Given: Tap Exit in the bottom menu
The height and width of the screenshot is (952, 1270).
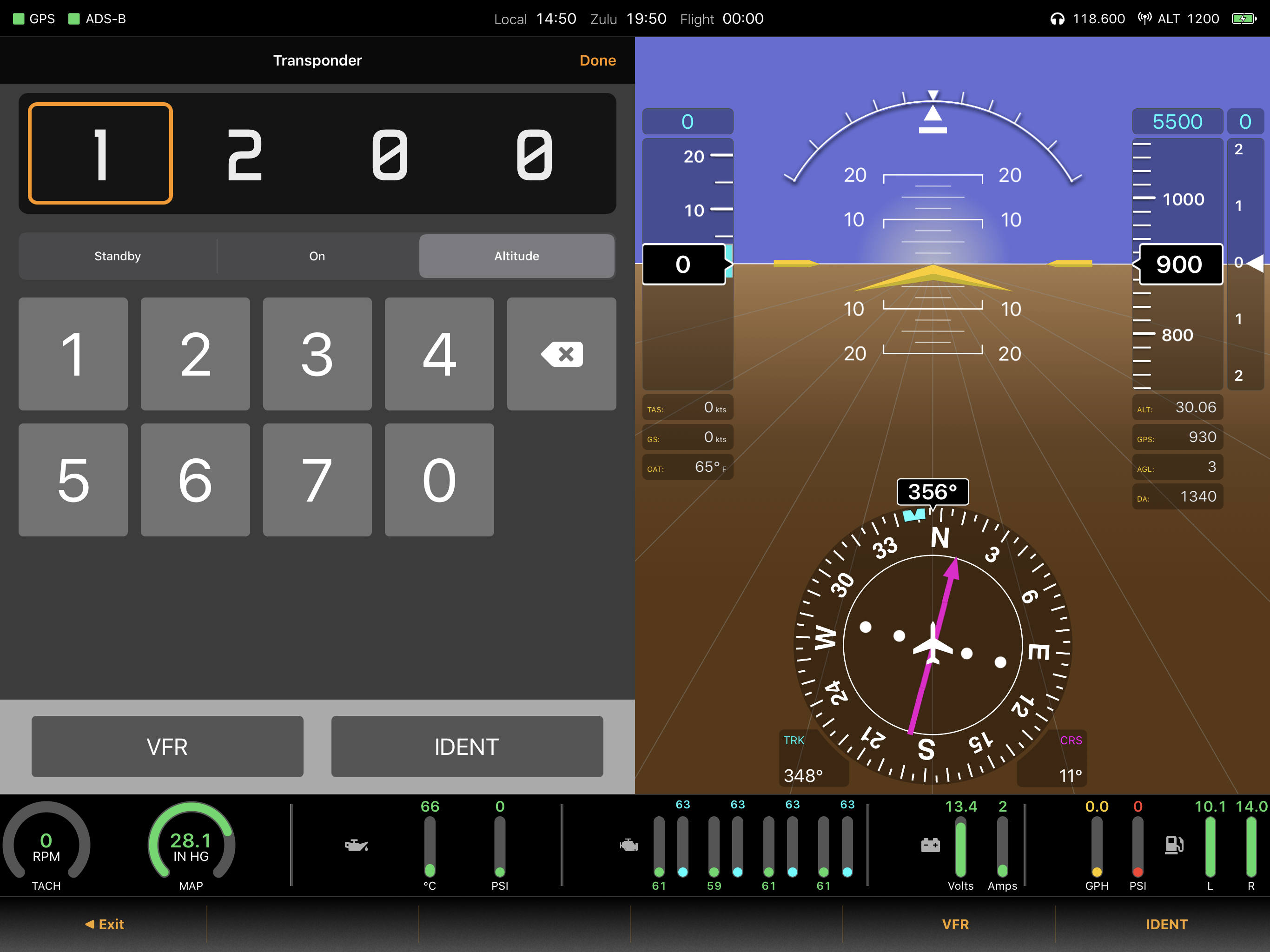Looking at the screenshot, I should (105, 924).
